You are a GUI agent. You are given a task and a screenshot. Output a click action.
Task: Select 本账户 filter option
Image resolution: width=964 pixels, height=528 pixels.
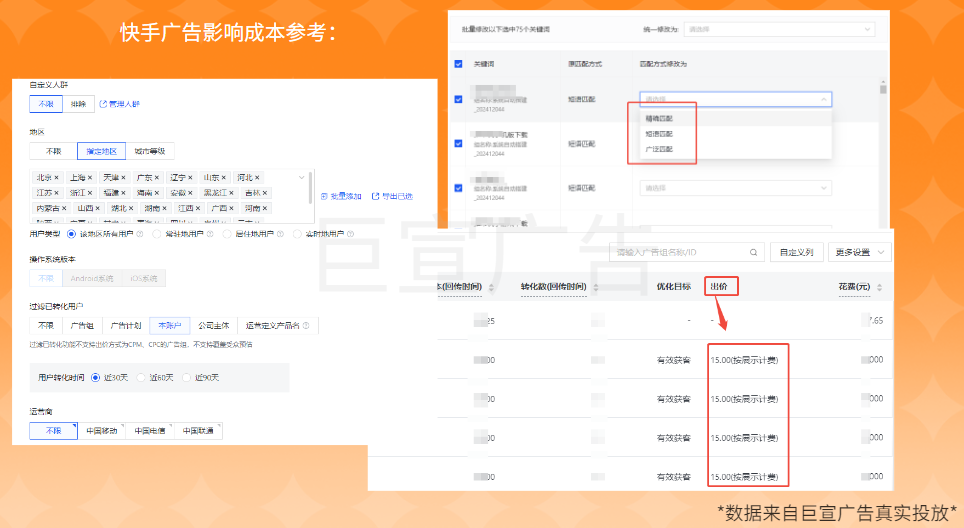(170, 326)
